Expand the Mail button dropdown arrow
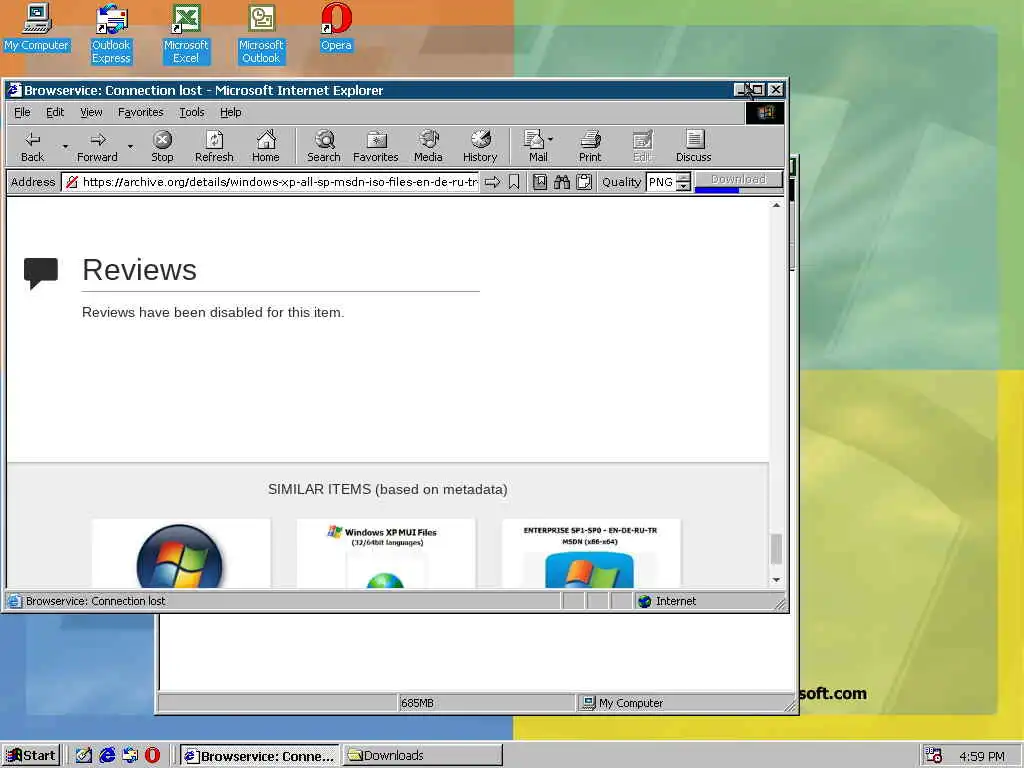This screenshot has height=768, width=1024. coord(551,139)
